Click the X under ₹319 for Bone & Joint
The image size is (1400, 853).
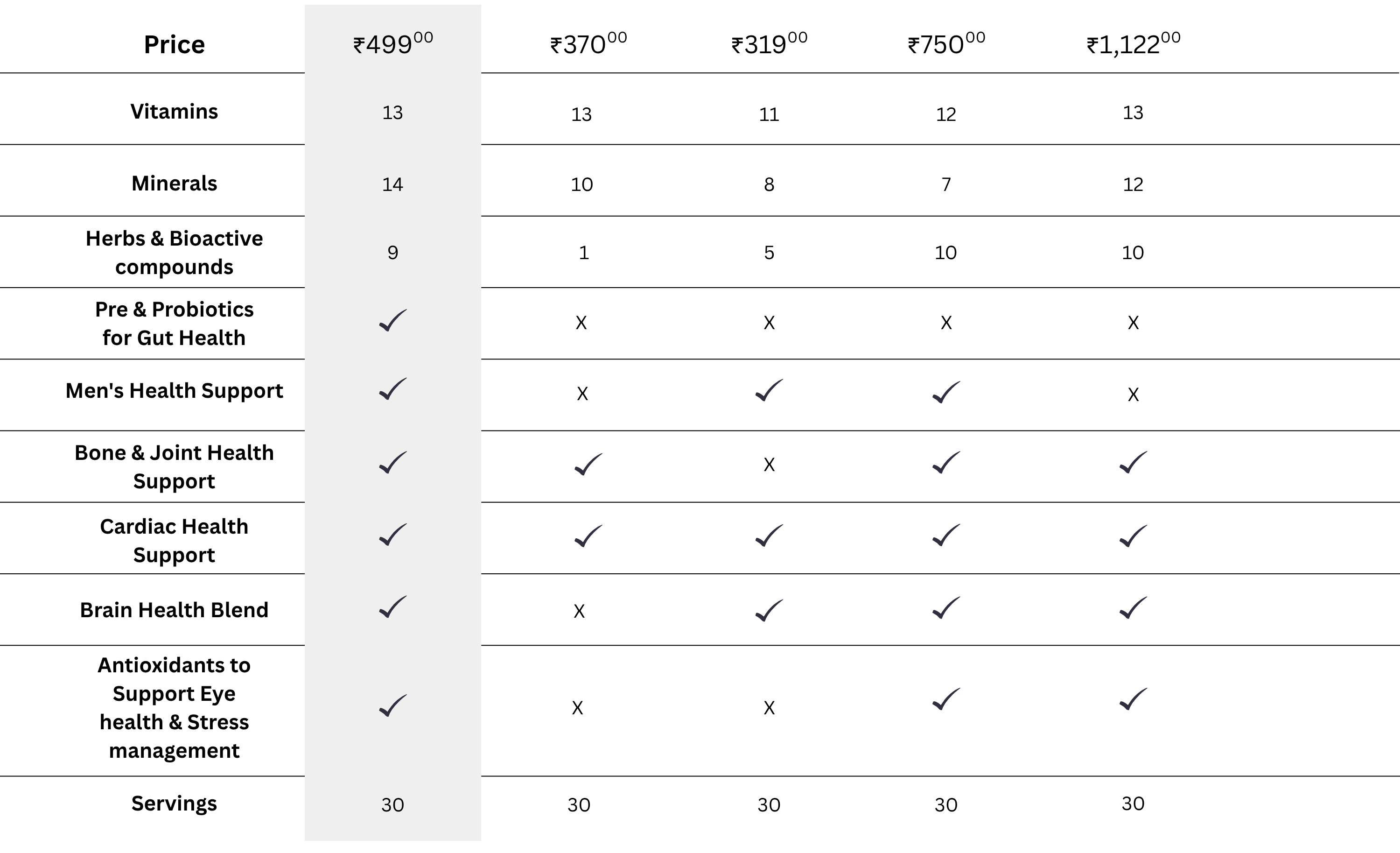(769, 465)
